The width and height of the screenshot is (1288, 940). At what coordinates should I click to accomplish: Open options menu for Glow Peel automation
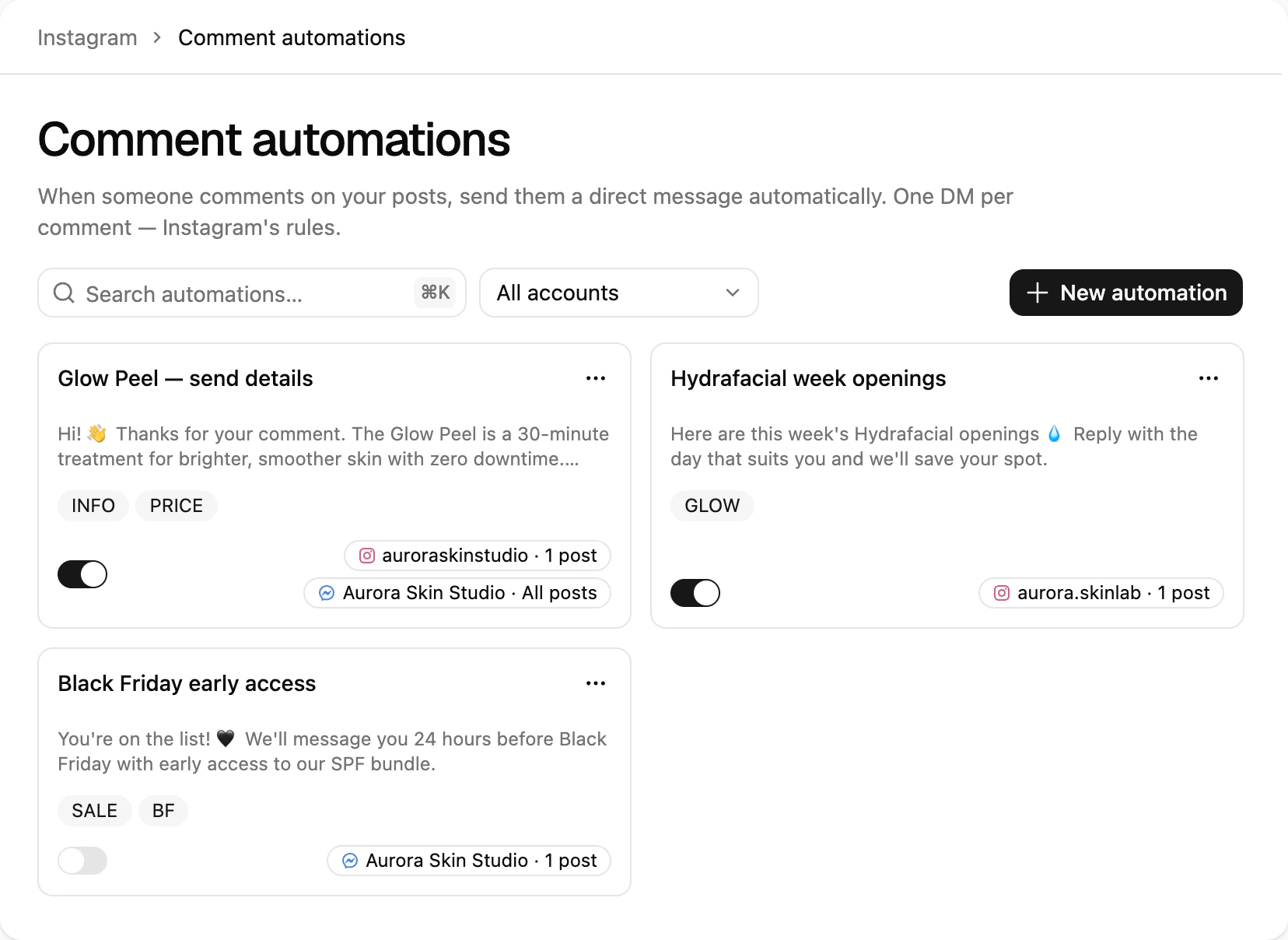coord(596,378)
